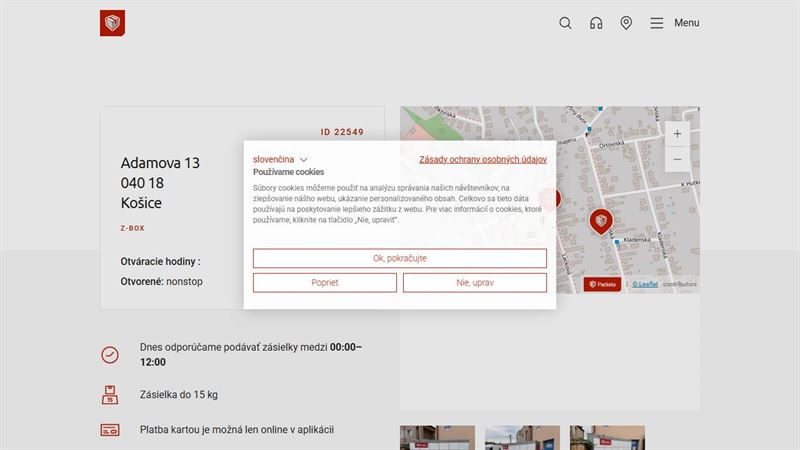Select the ID 22549 text
The width and height of the screenshot is (800, 450).
[342, 132]
